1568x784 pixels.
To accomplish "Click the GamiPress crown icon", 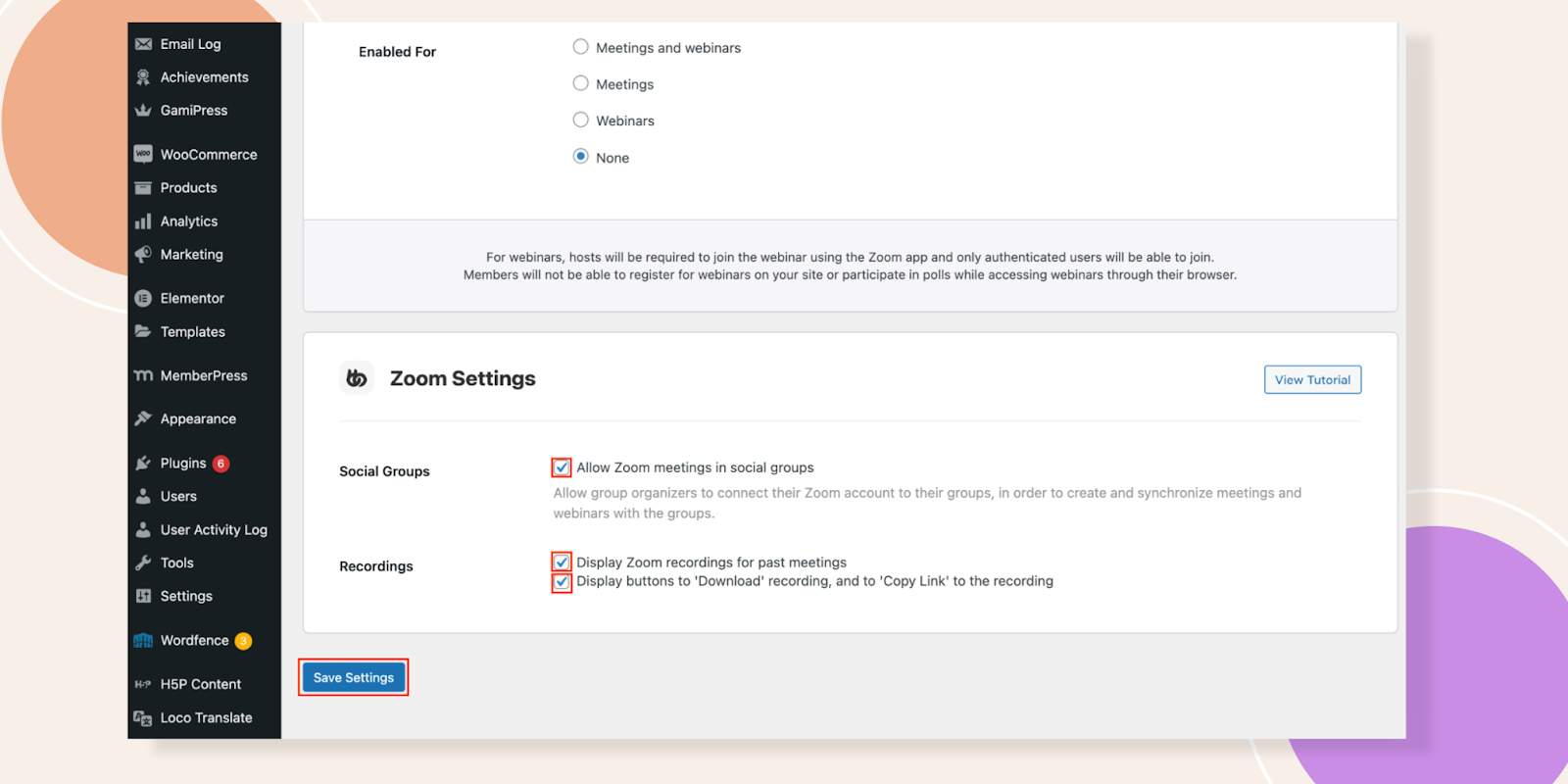I will tap(143, 111).
